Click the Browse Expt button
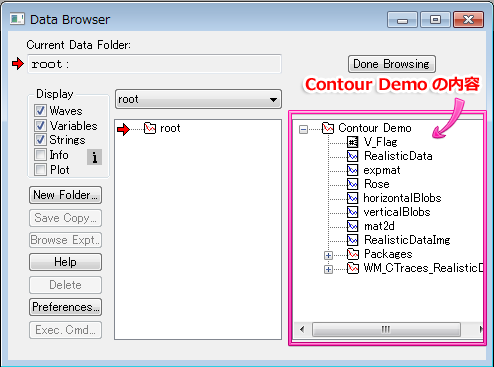Screen dimensions: 494x367 click(65, 240)
